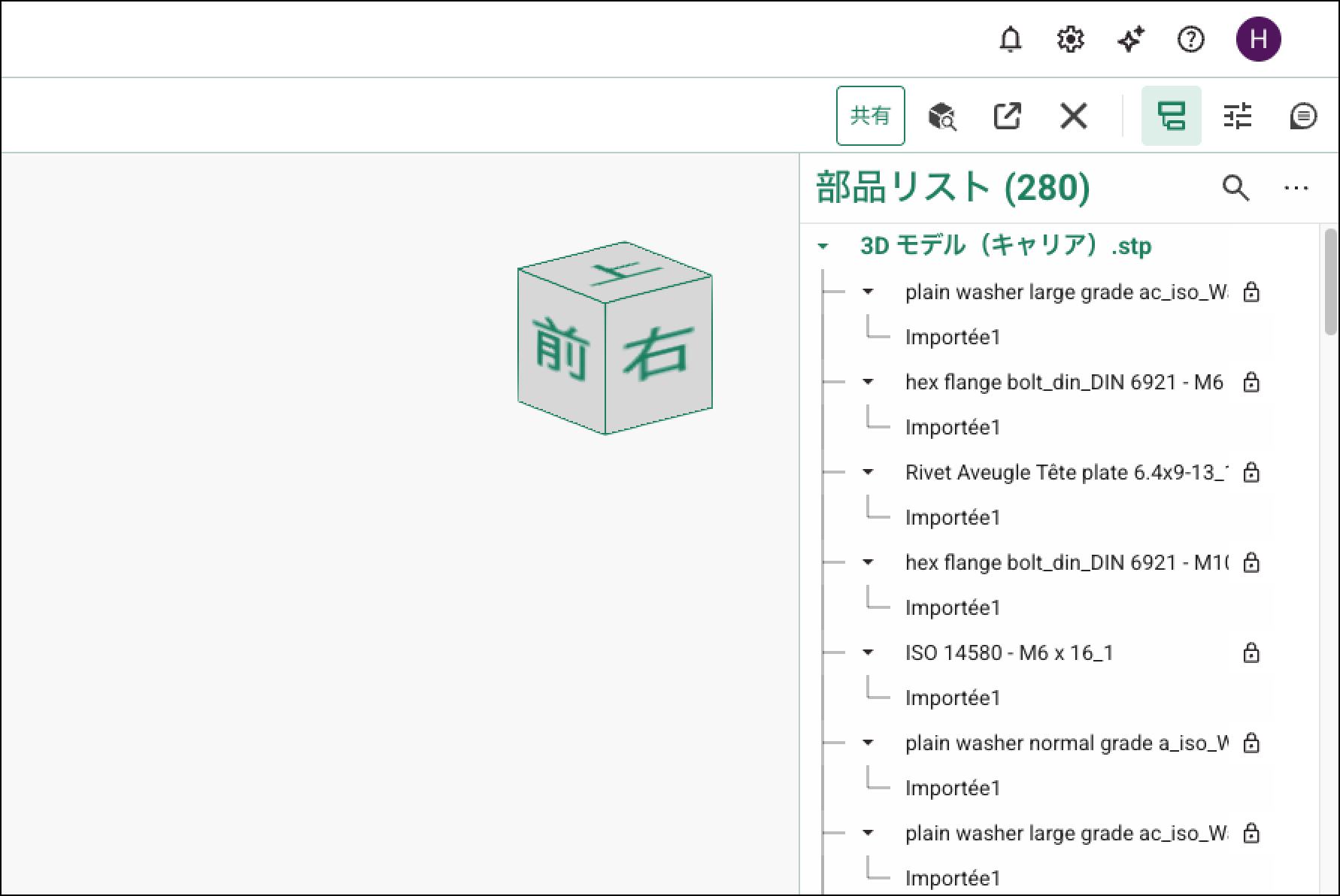1340x896 pixels.
Task: Click the 共有 share button
Action: 870,116
